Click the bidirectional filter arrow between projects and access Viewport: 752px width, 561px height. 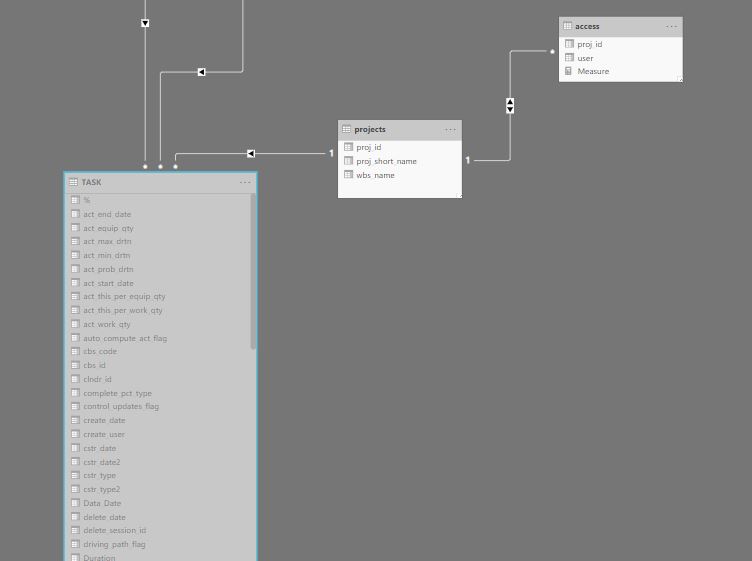510,105
